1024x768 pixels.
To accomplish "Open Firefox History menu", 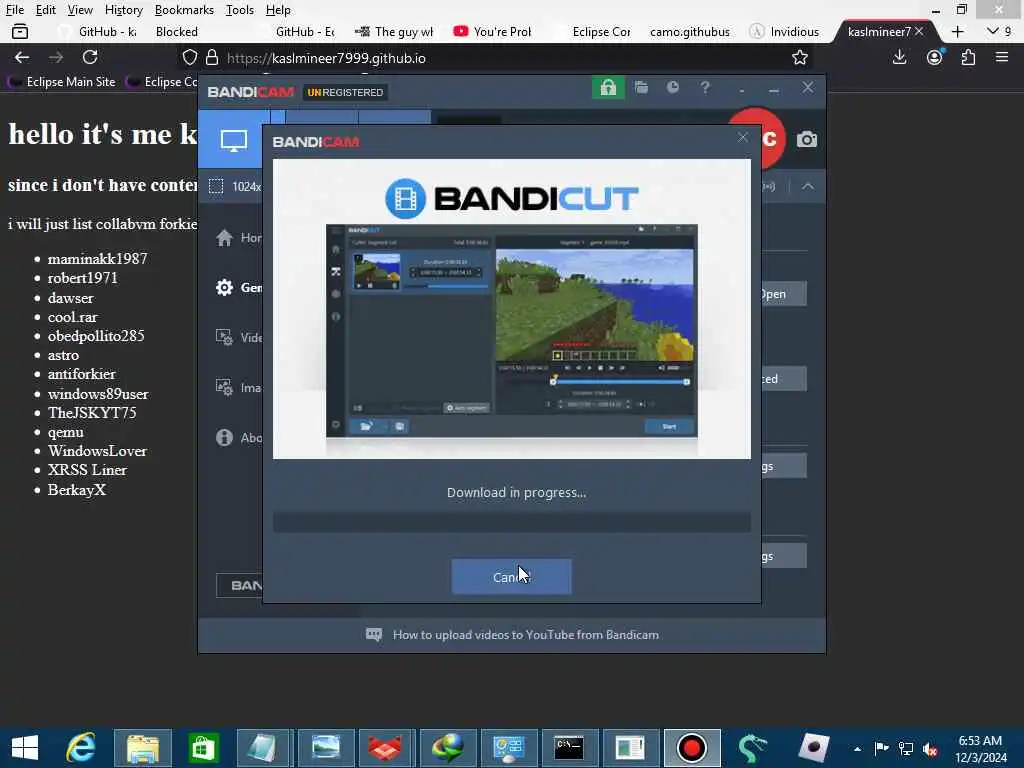I will (x=123, y=10).
